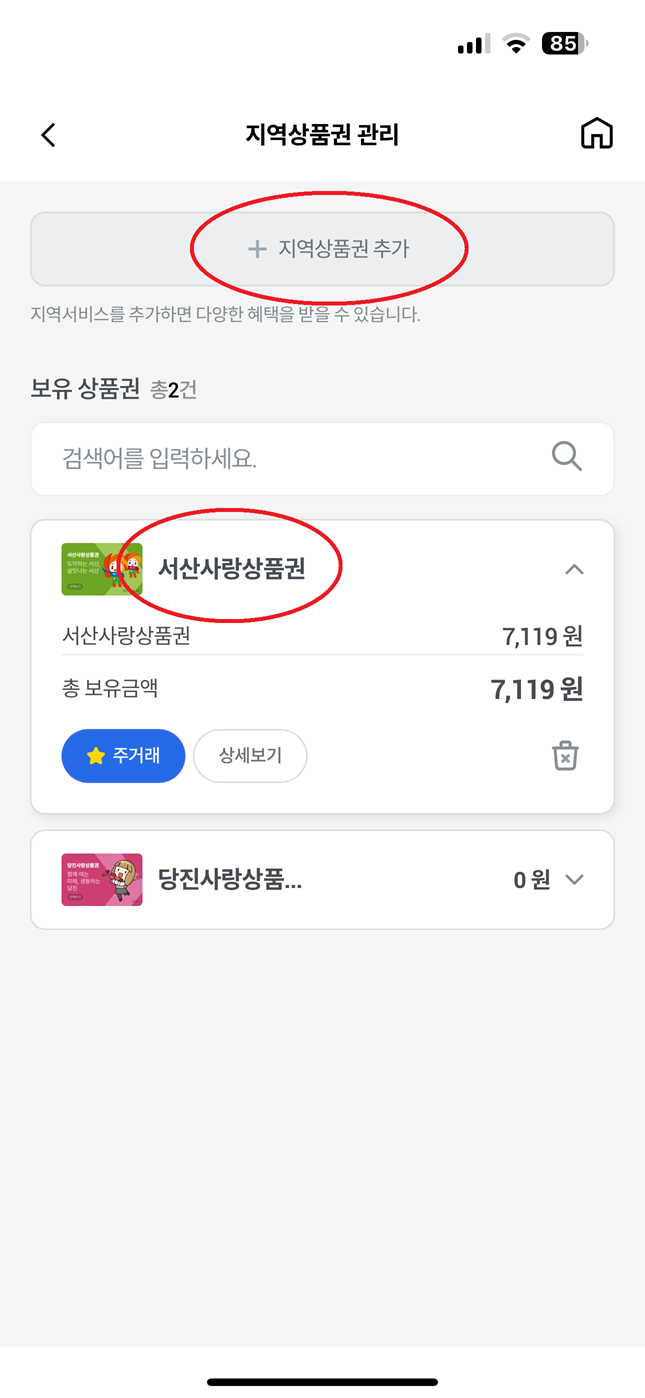Tap the 서산사랑상품권 card title
Image resolution: width=645 pixels, height=1398 pixels.
tap(231, 569)
